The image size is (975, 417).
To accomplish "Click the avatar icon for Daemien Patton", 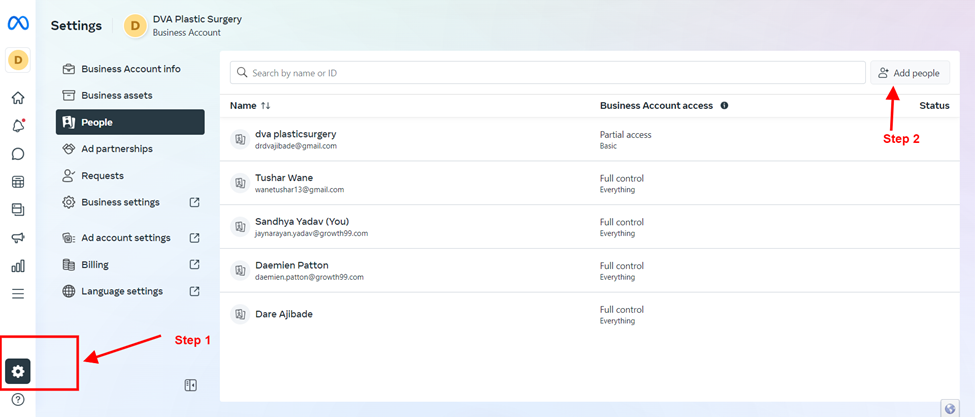I will [239, 270].
